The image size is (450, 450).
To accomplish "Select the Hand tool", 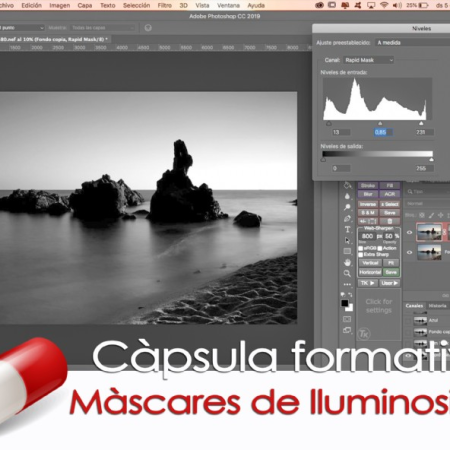I will (347, 262).
